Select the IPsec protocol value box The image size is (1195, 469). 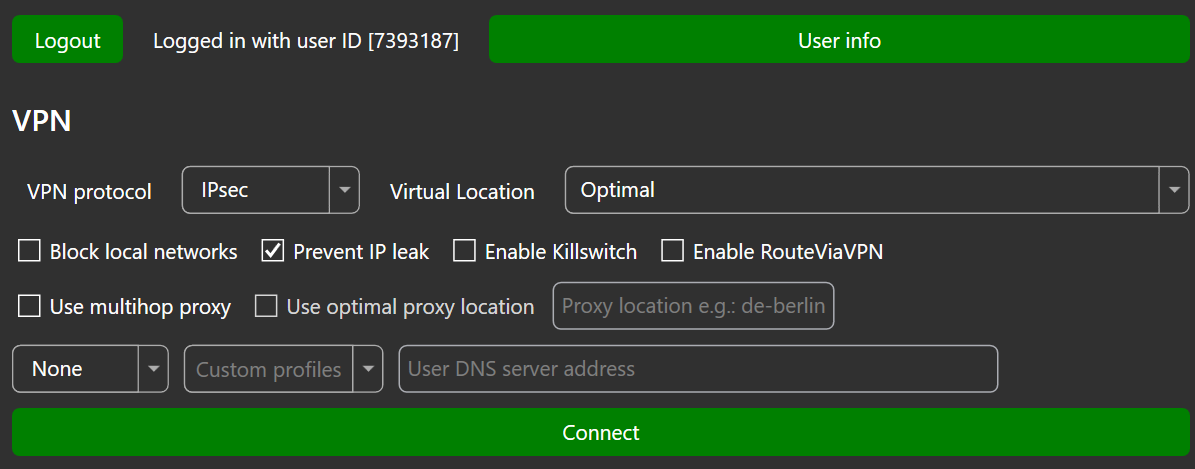tap(256, 190)
